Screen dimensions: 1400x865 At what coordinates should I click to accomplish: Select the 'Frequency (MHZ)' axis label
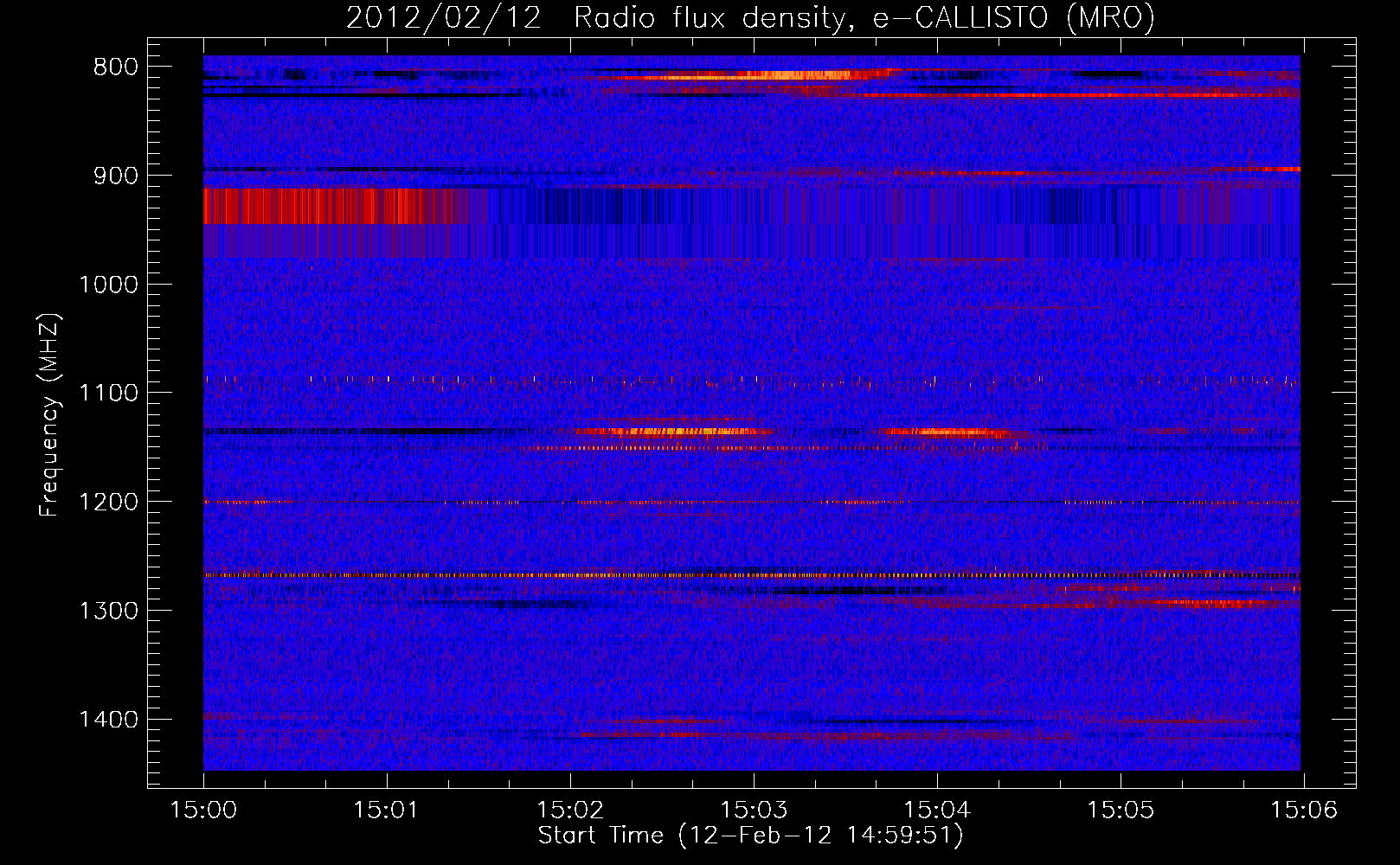pyautogui.click(x=49, y=415)
